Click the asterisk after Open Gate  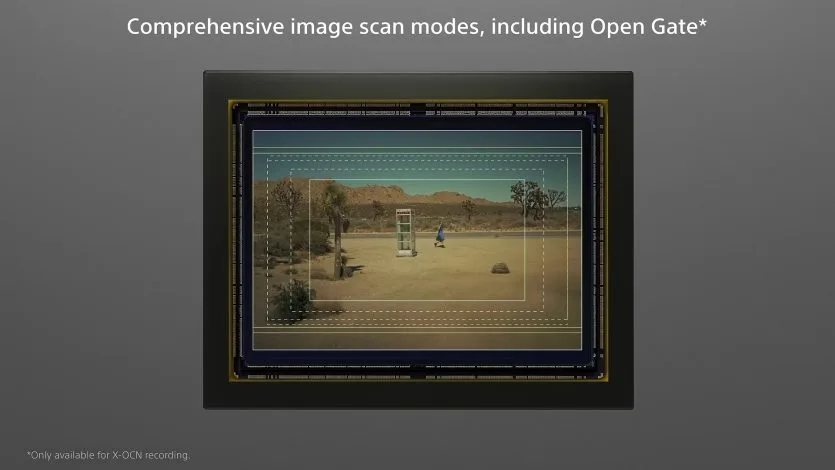tap(703, 22)
